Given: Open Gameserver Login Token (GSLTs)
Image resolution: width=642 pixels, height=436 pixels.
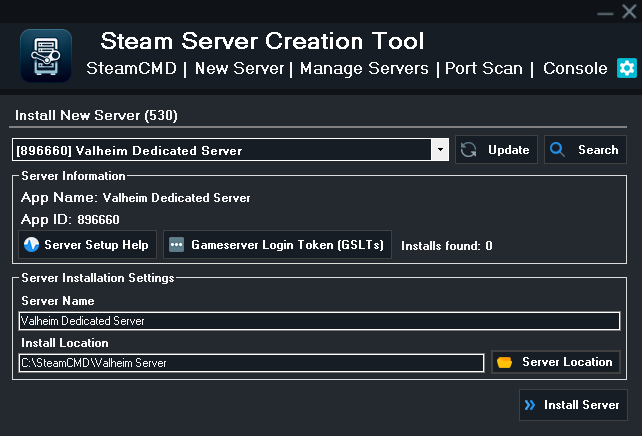Looking at the screenshot, I should [x=277, y=245].
